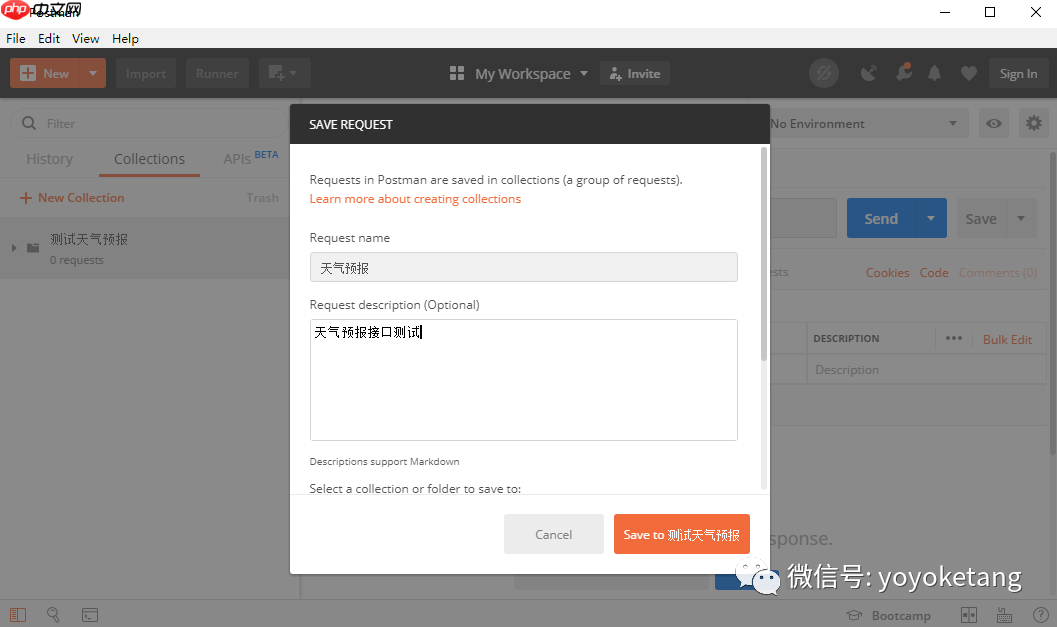Click Comments (0)
The image size is (1057, 627).
pos(998,272)
